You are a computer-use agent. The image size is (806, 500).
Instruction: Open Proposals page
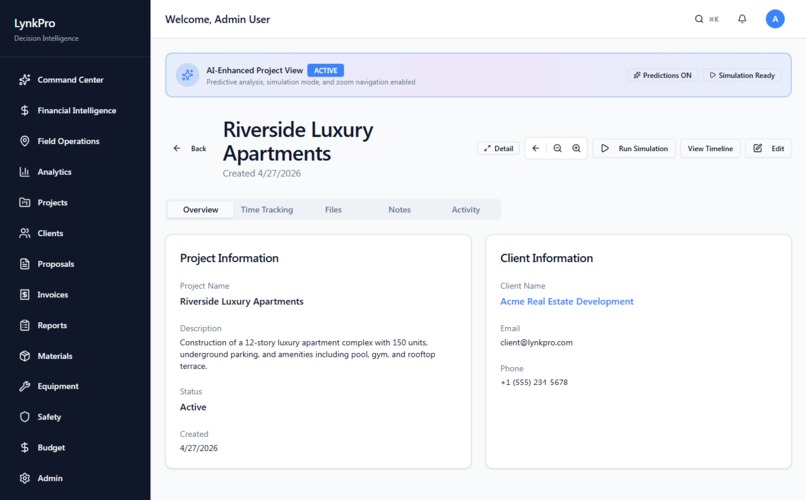(x=56, y=264)
